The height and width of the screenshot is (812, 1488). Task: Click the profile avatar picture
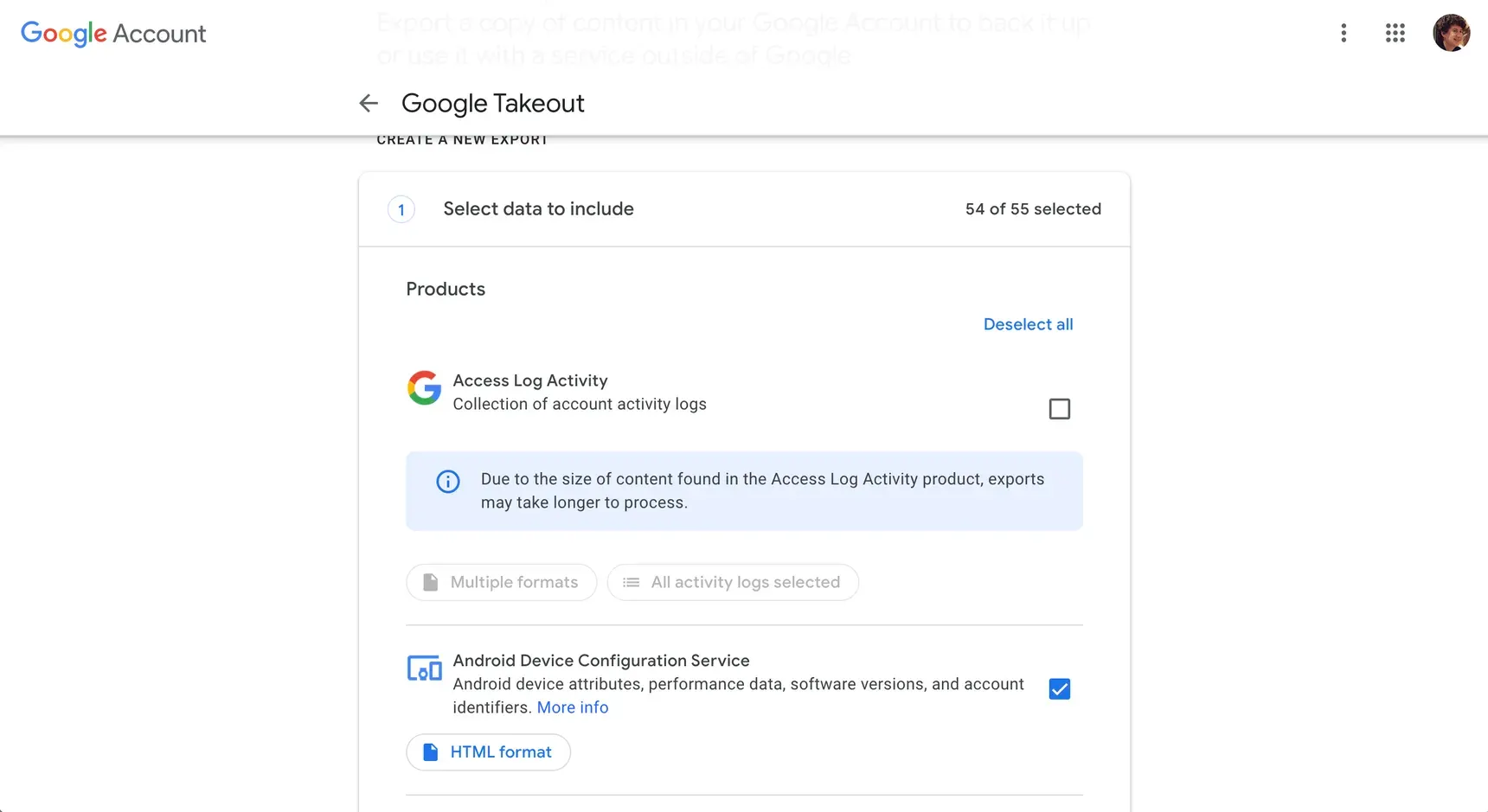(1451, 33)
